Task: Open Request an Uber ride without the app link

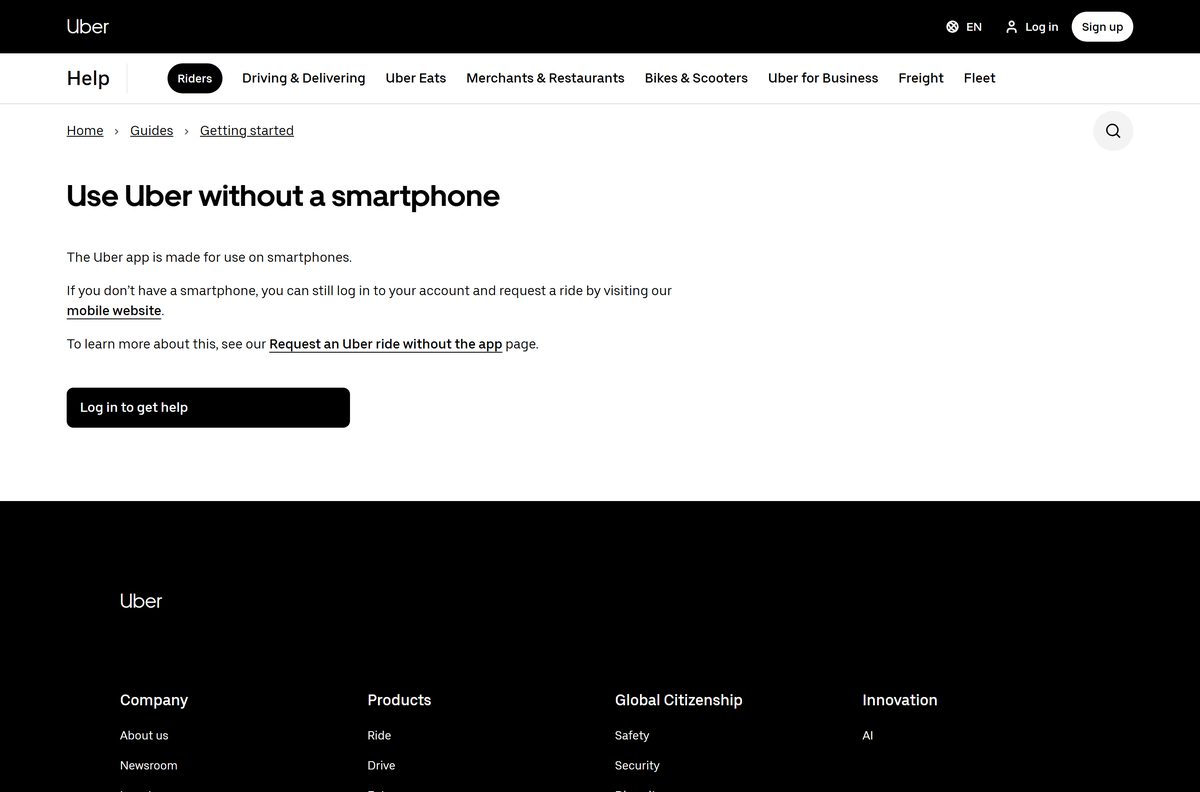Action: click(x=386, y=344)
